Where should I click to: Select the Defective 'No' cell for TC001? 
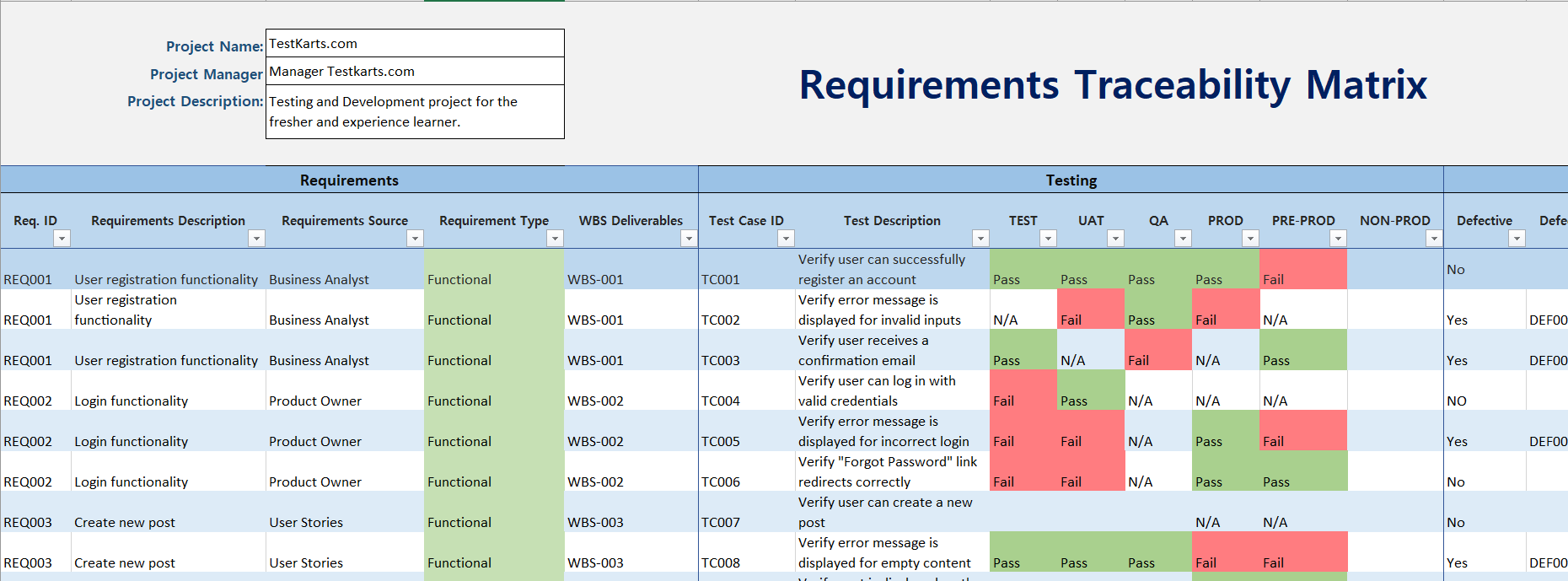click(x=1485, y=269)
